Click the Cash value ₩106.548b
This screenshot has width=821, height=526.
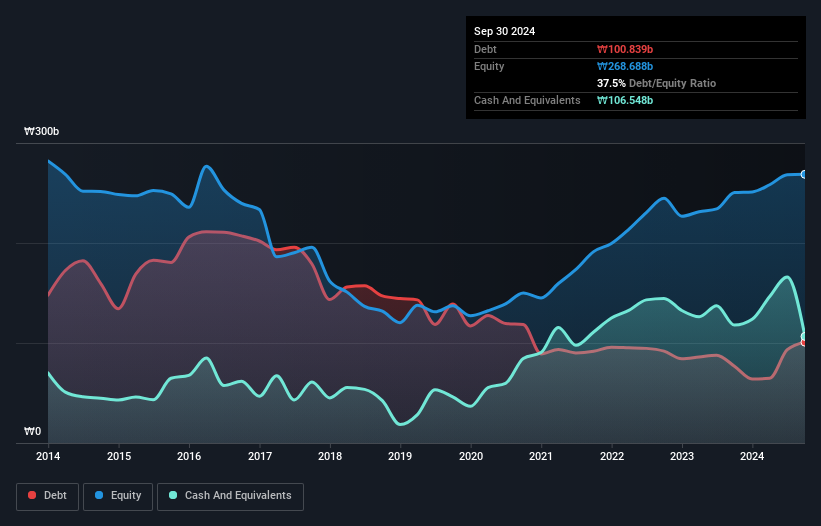click(x=625, y=100)
